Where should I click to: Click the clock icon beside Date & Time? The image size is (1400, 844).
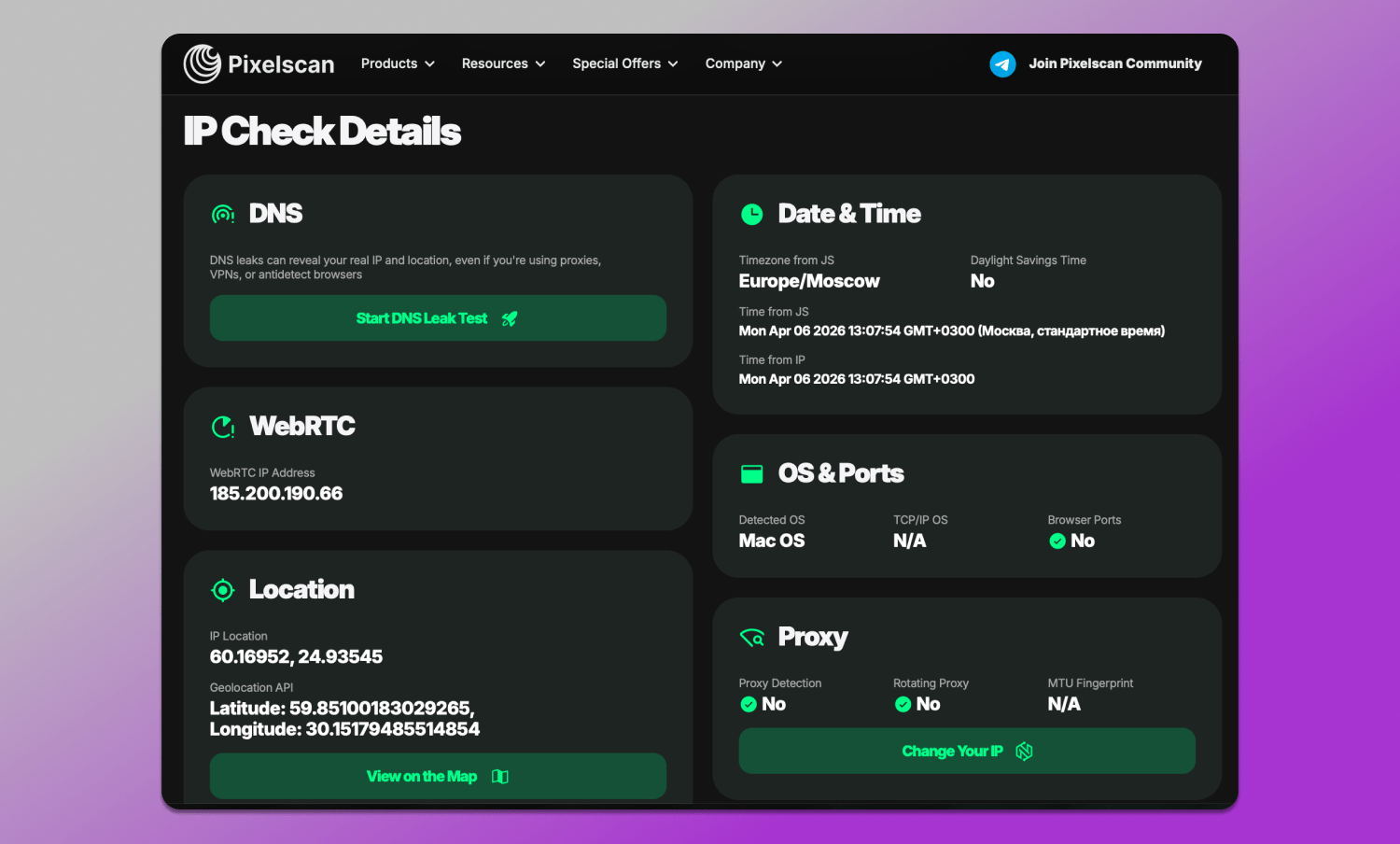pyautogui.click(x=752, y=213)
